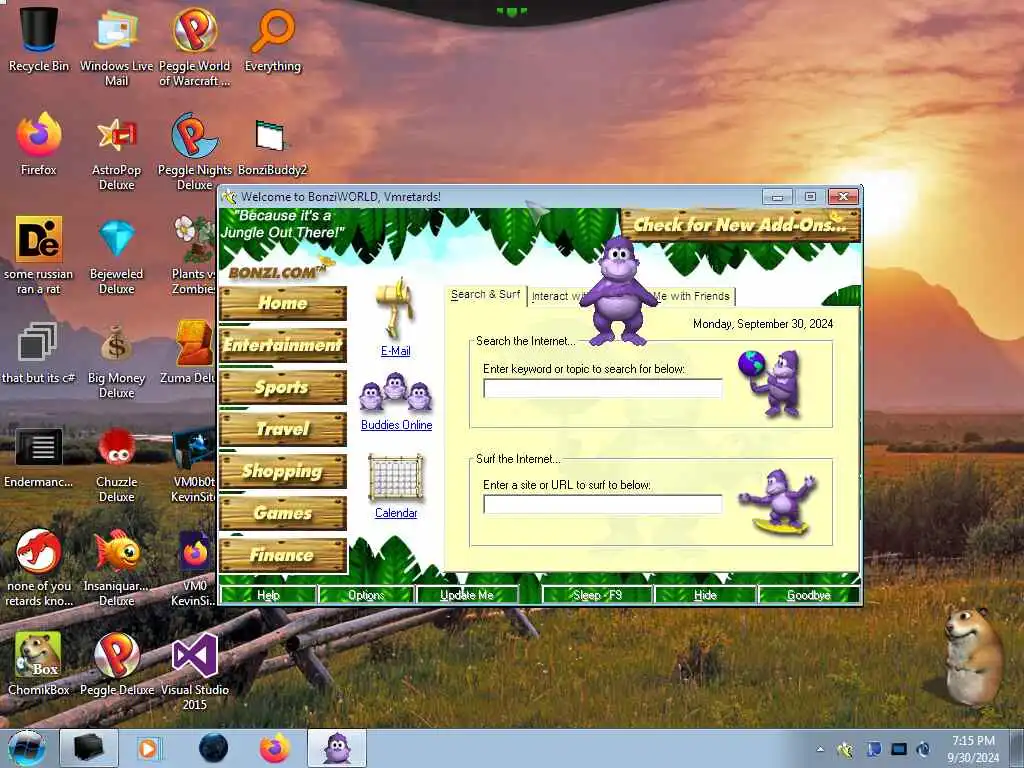The height and width of the screenshot is (768, 1024).
Task: Open the Finance section
Action: pyautogui.click(x=283, y=555)
